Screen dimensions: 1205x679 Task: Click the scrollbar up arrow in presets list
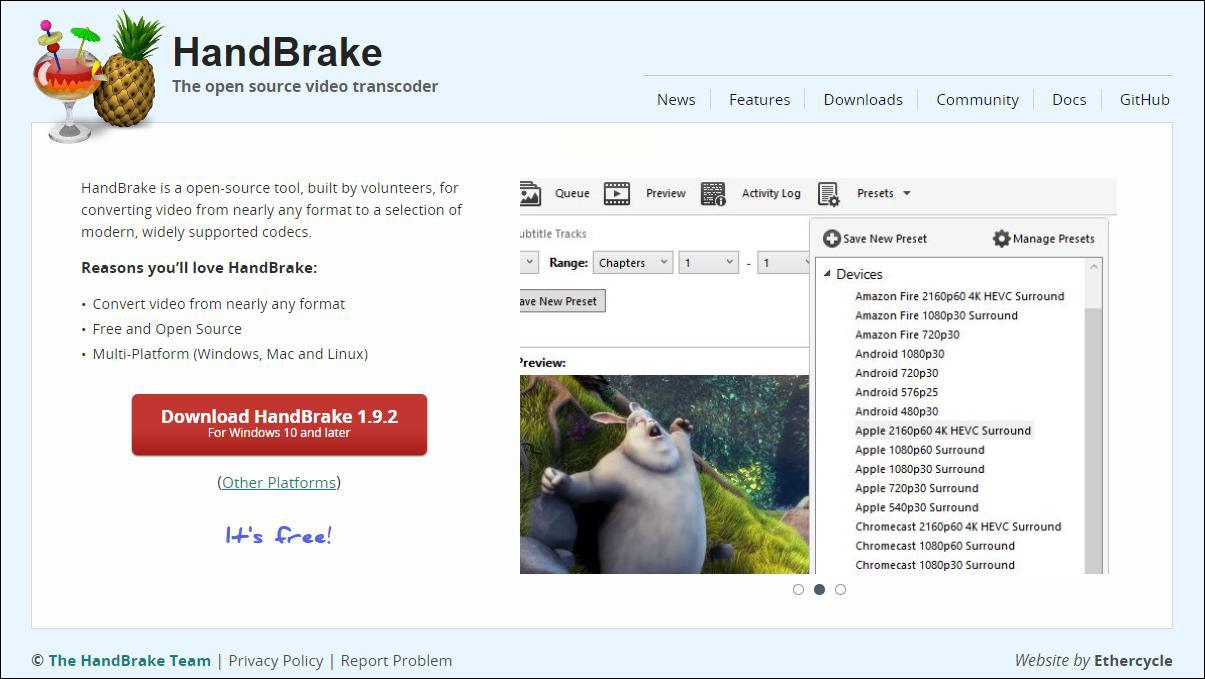coord(1093,267)
